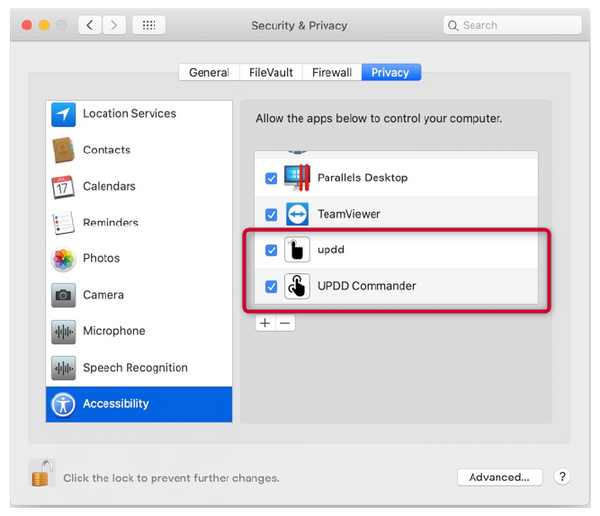Click the Location Services arrow icon
The width and height of the screenshot is (600, 516).
[x=64, y=114]
